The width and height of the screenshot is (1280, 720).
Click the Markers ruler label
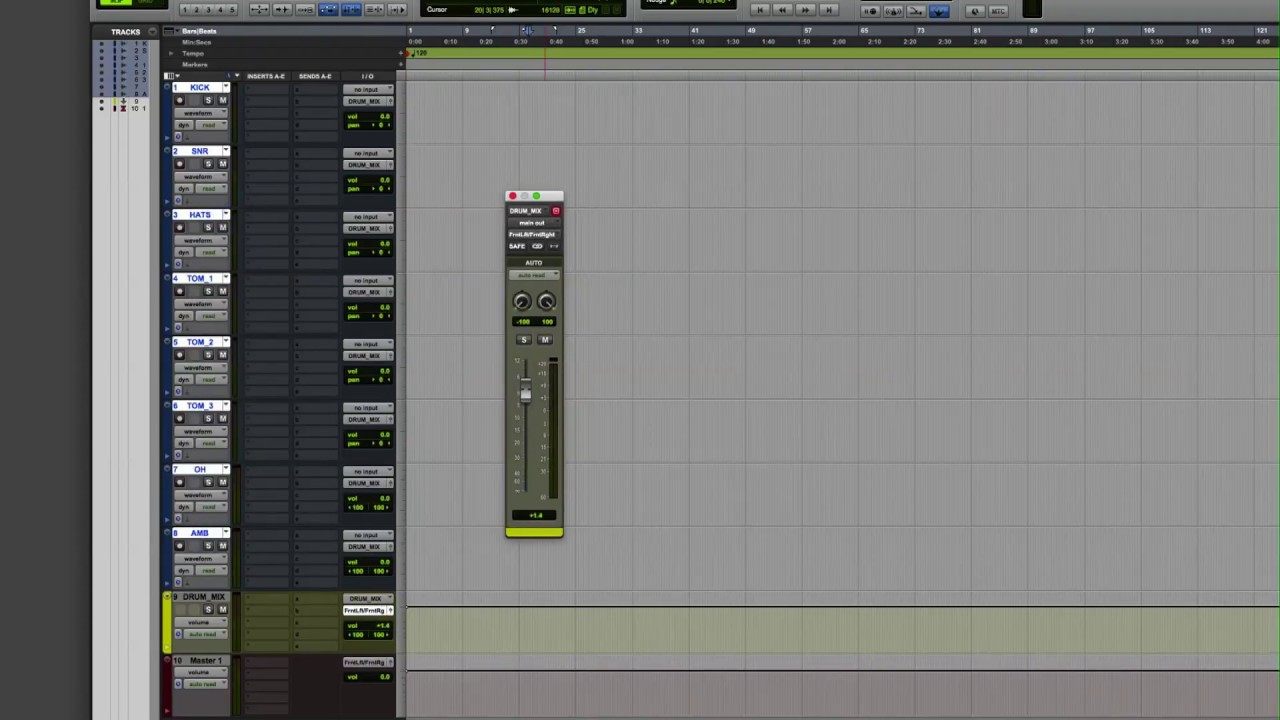pyautogui.click(x=195, y=64)
